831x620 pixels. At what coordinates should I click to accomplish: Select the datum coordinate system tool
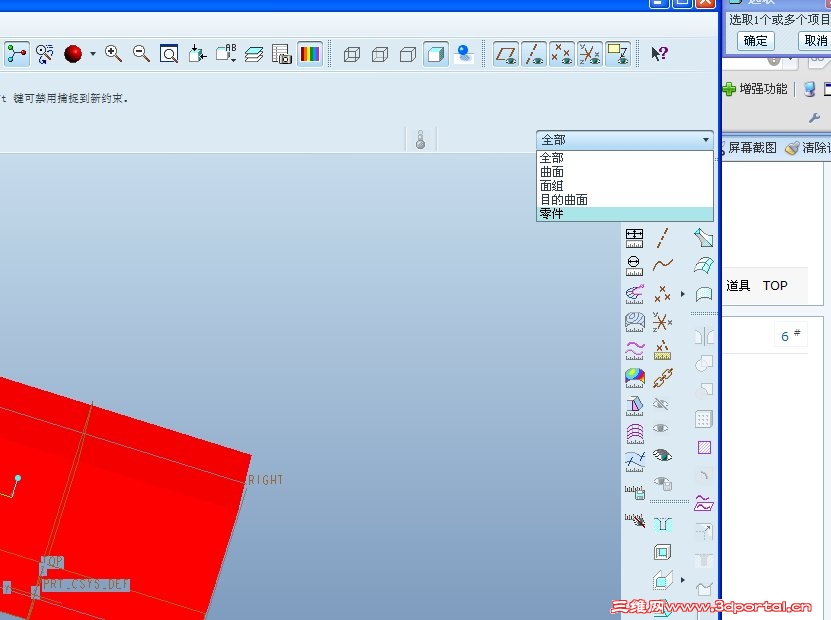pos(662,322)
